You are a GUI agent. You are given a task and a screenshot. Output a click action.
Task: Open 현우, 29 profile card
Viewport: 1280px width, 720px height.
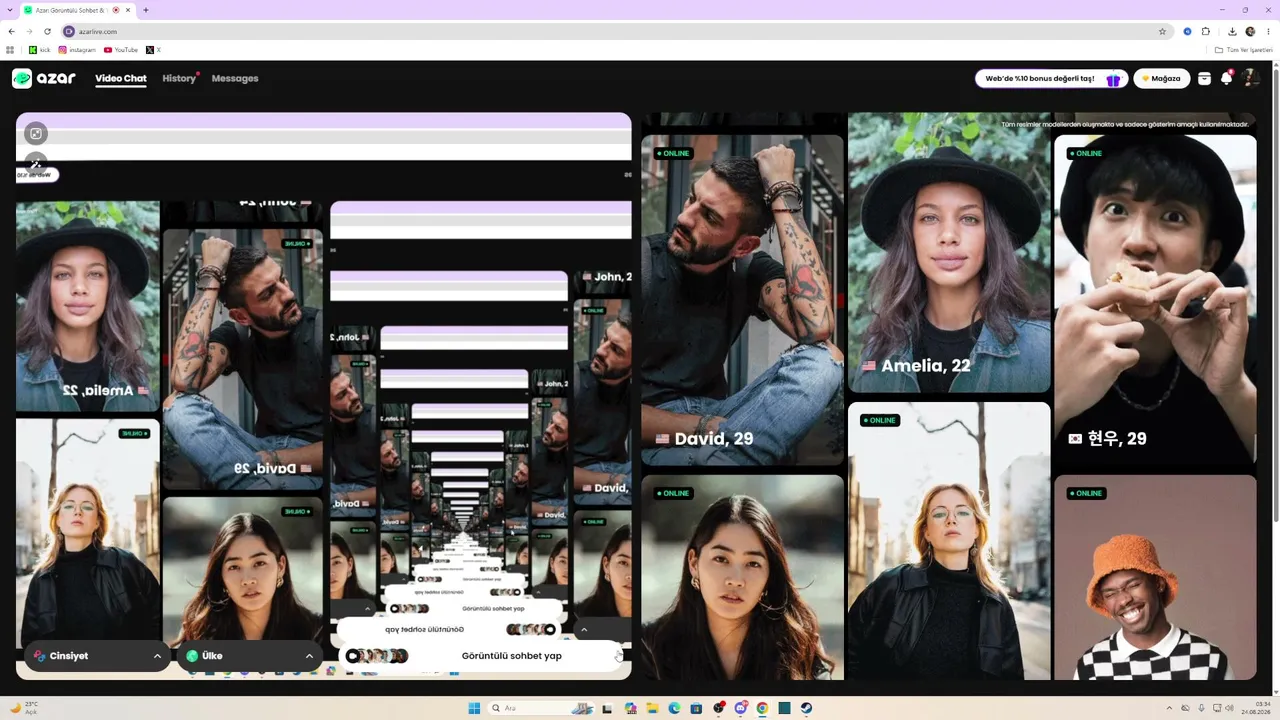[1155, 303]
